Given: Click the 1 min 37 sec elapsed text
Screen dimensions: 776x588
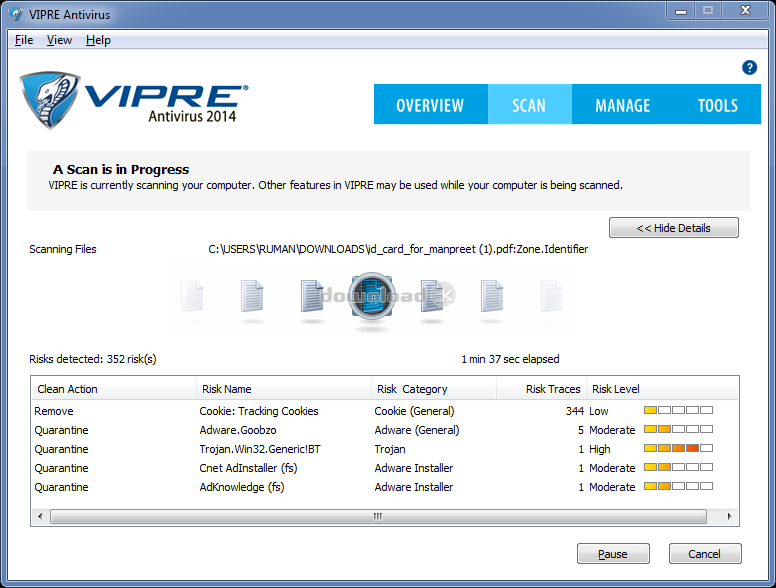Looking at the screenshot, I should pos(510,359).
